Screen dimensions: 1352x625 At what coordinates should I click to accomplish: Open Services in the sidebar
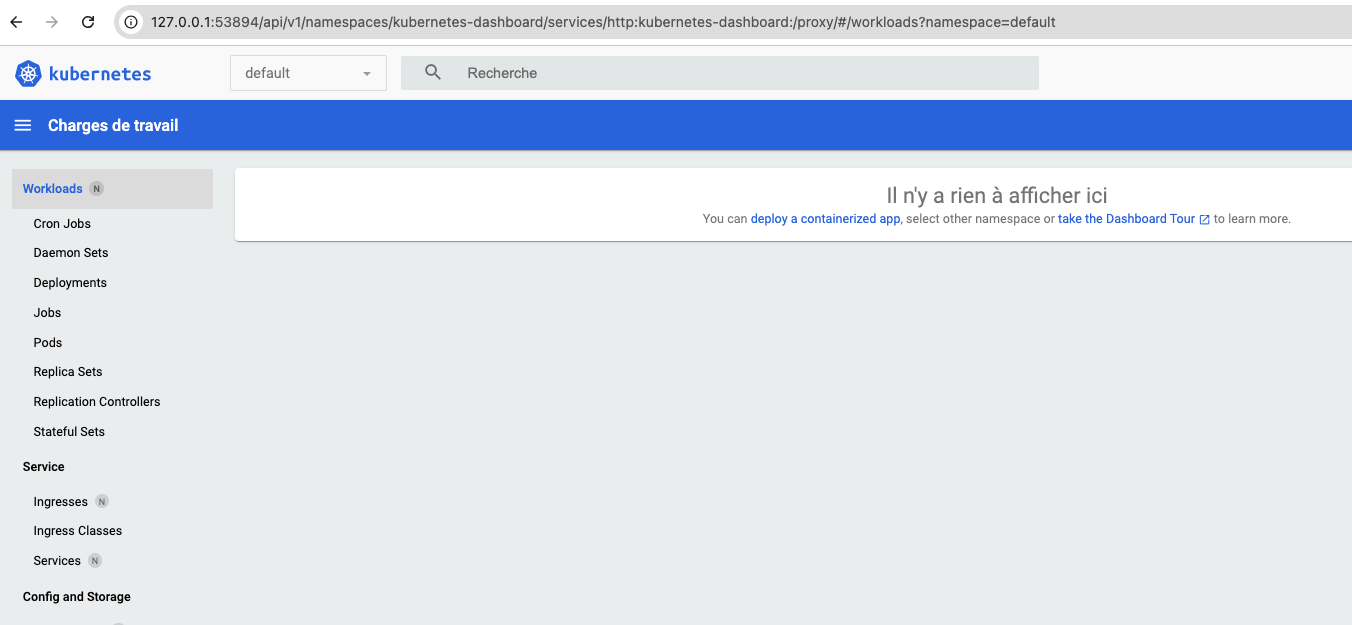(x=57, y=561)
